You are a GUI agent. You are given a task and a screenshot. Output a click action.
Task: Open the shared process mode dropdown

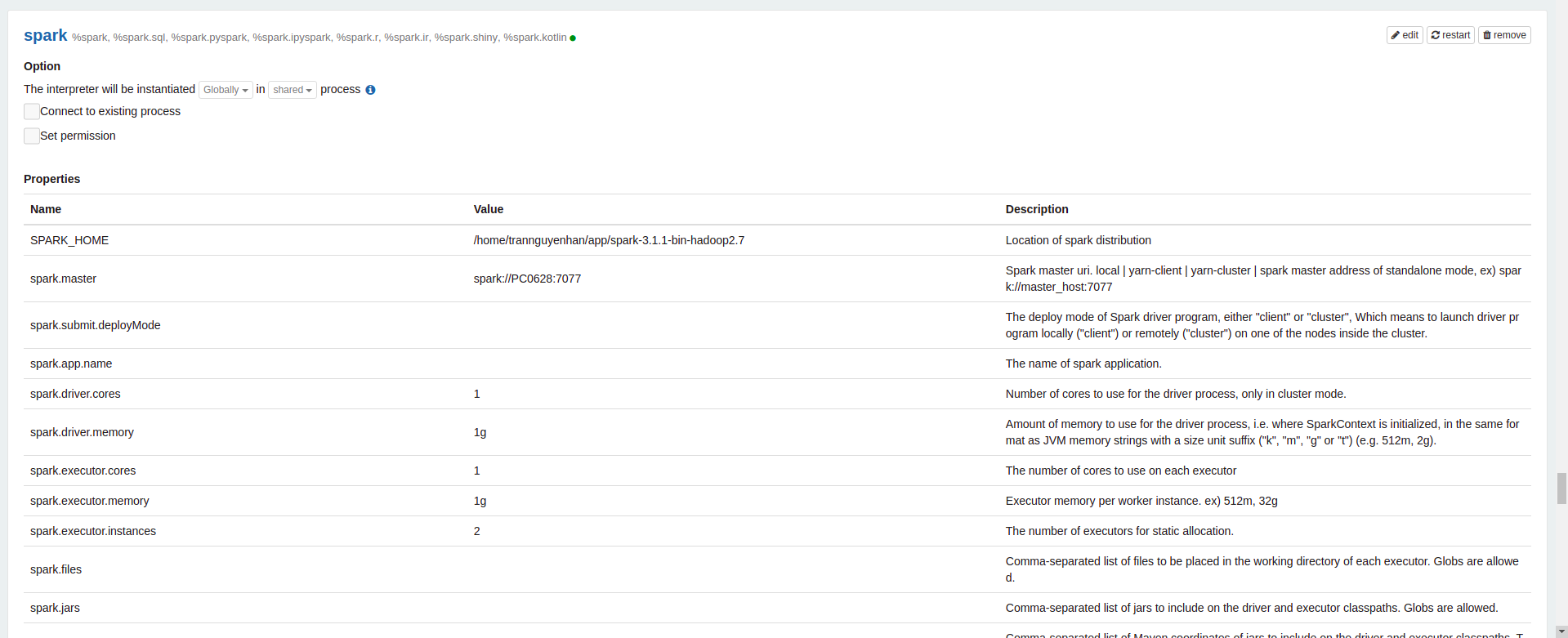(293, 90)
